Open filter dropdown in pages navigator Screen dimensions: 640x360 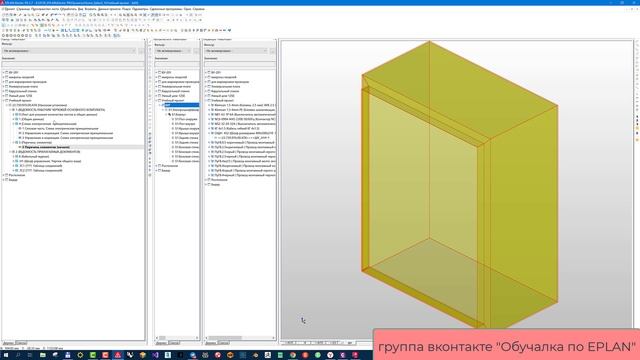(69, 51)
